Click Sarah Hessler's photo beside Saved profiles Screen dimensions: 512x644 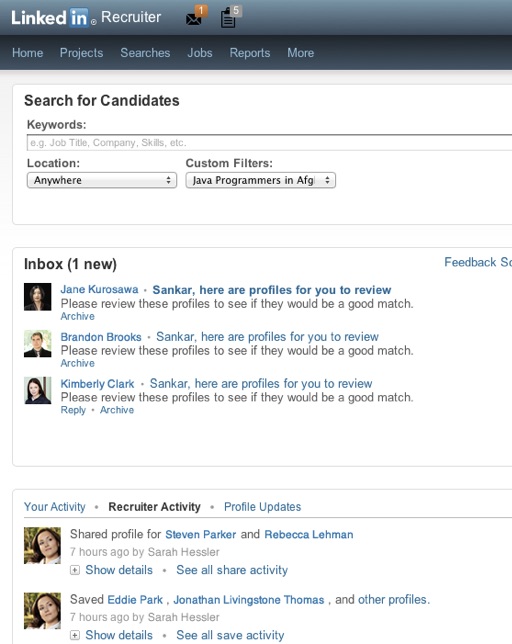(42, 611)
